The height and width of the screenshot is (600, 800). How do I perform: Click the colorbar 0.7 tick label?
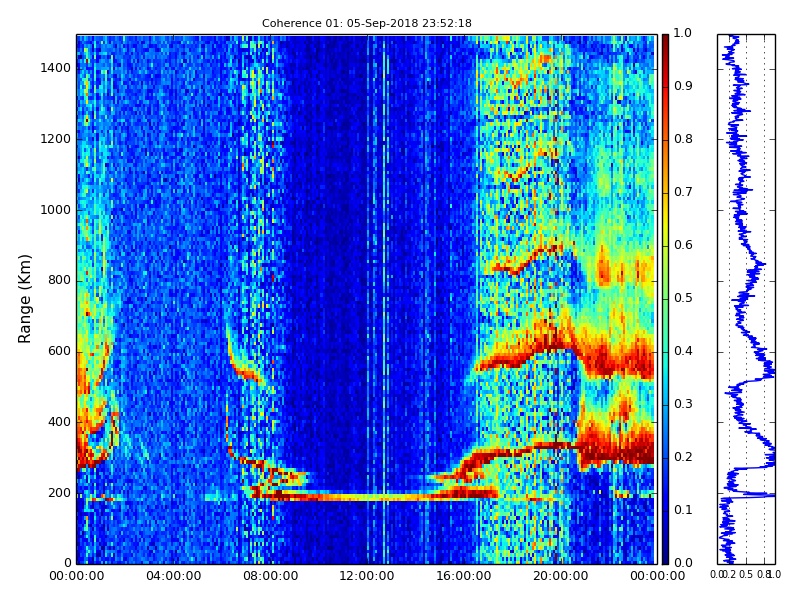[x=683, y=192]
